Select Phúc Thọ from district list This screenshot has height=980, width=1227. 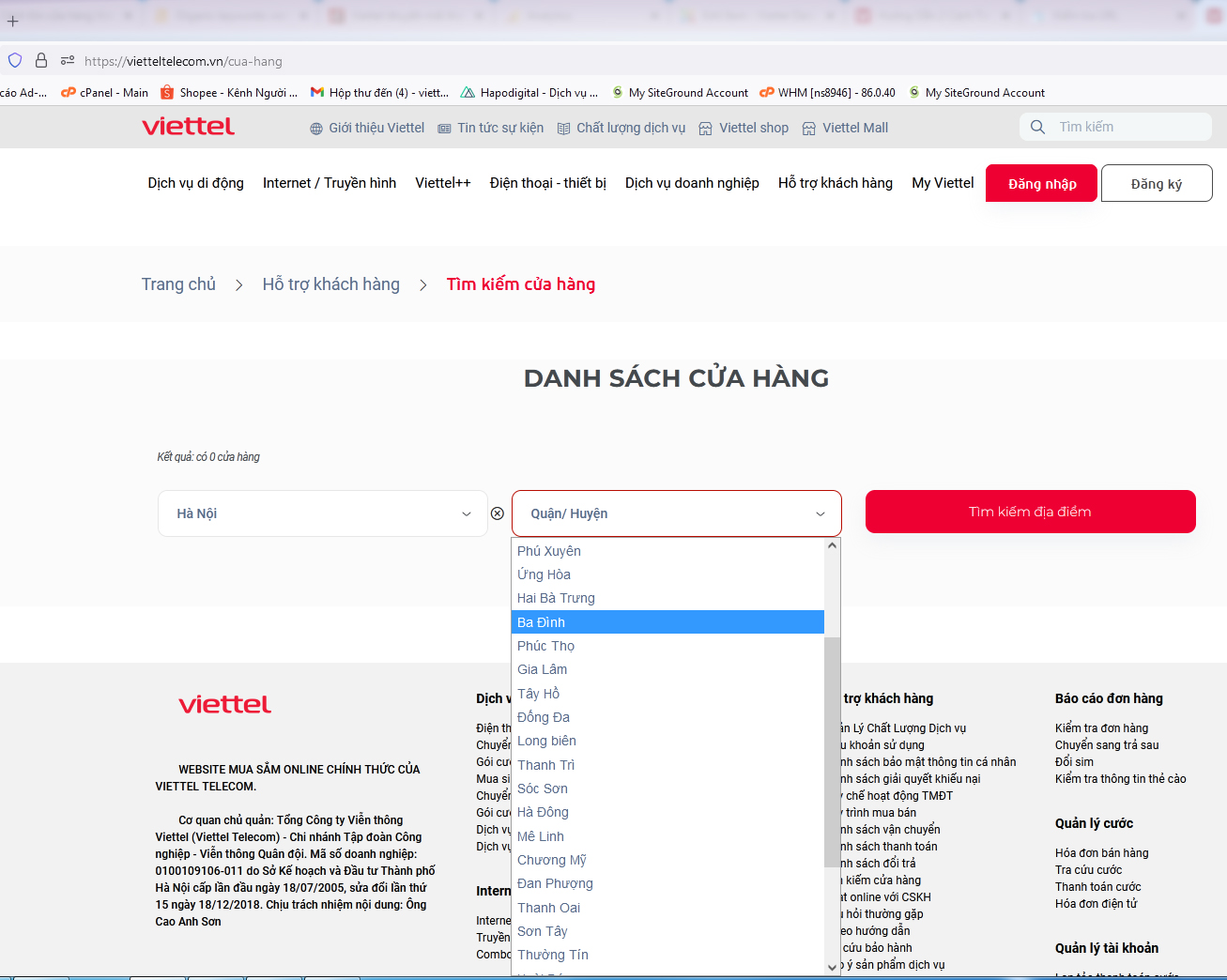(667, 646)
